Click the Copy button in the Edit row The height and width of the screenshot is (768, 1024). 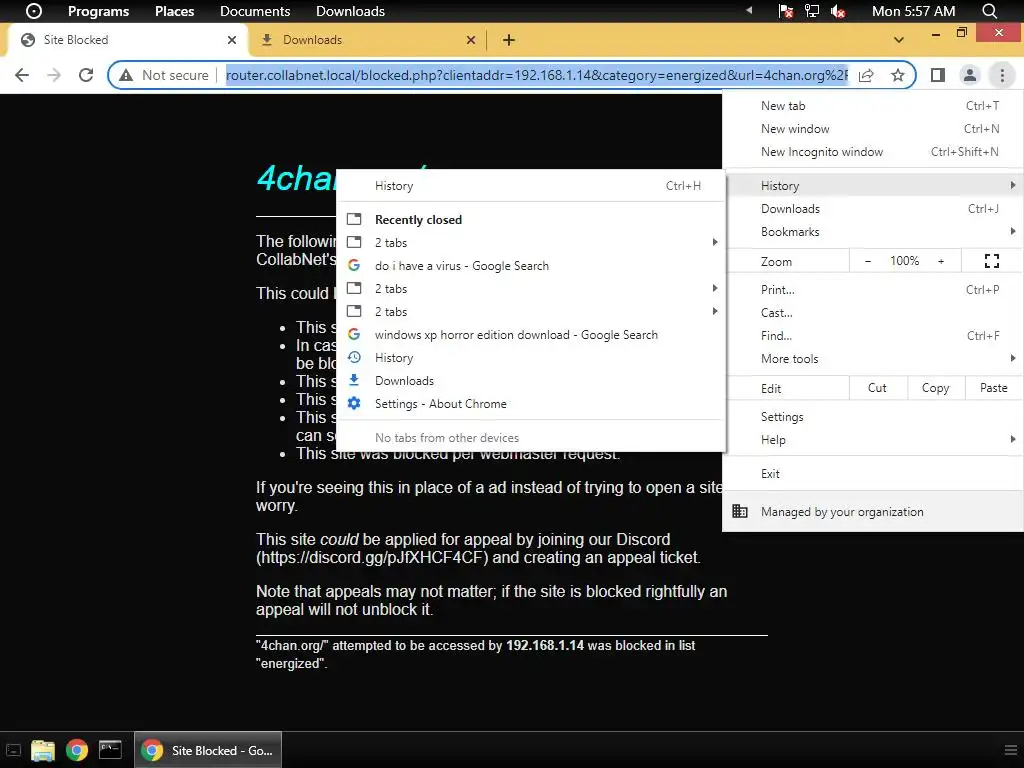pos(935,388)
